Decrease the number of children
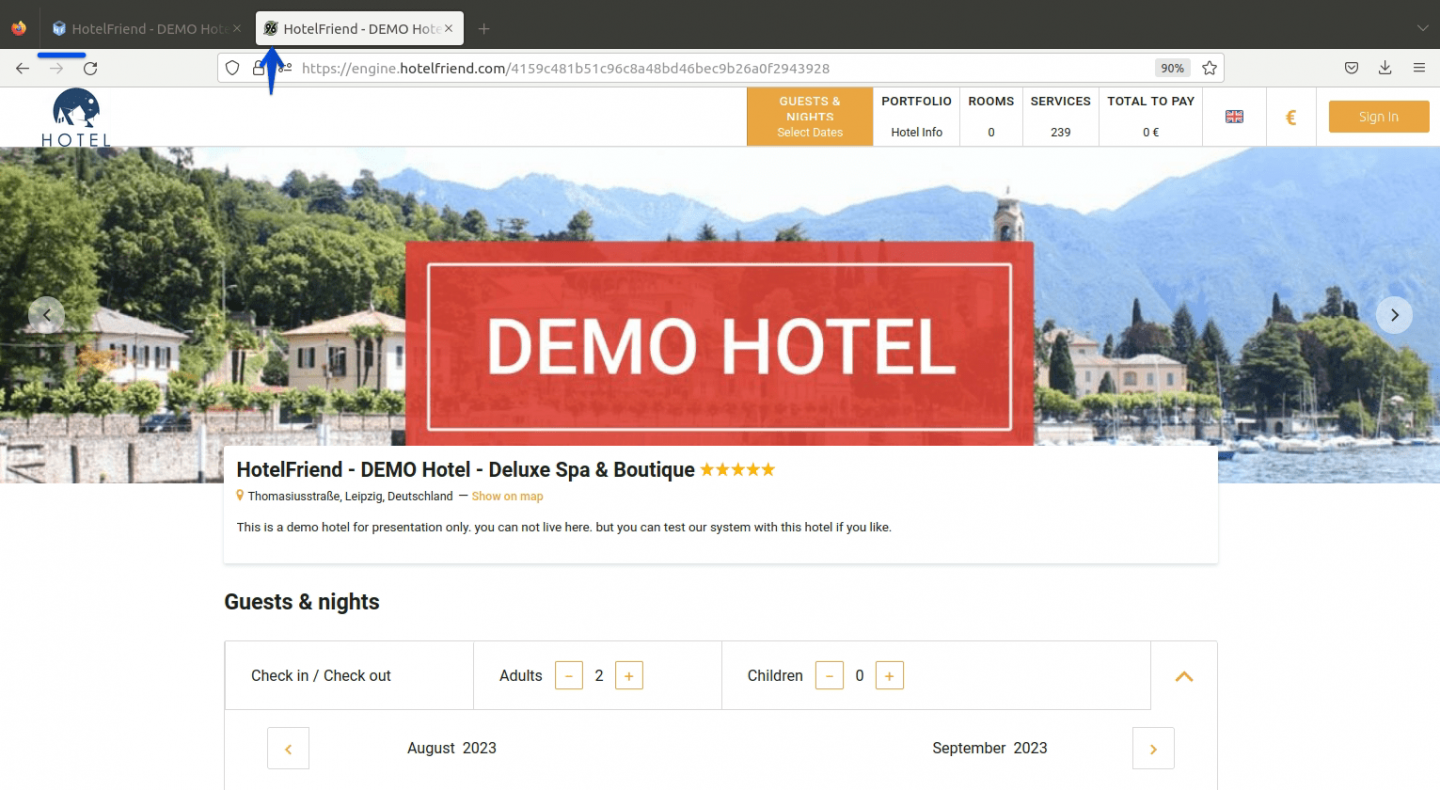Viewport: 1440px width, 790px height. coord(830,676)
